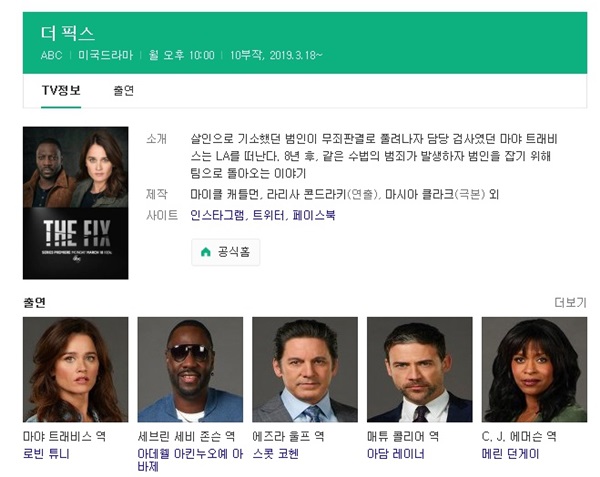Click the 월 오후 10:00 airtime text
Screen dimensions: 600x477
pyautogui.click(x=181, y=55)
